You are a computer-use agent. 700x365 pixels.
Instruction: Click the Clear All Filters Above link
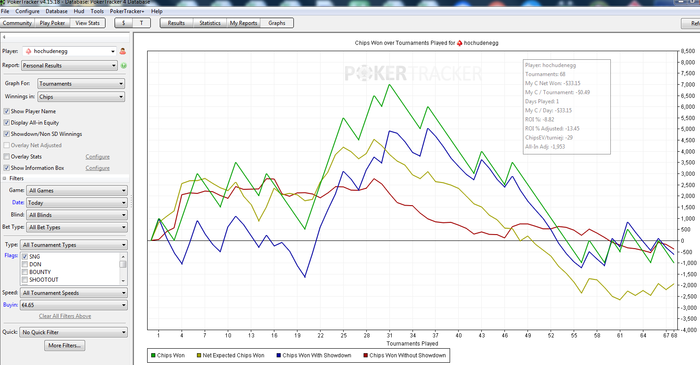(65, 316)
